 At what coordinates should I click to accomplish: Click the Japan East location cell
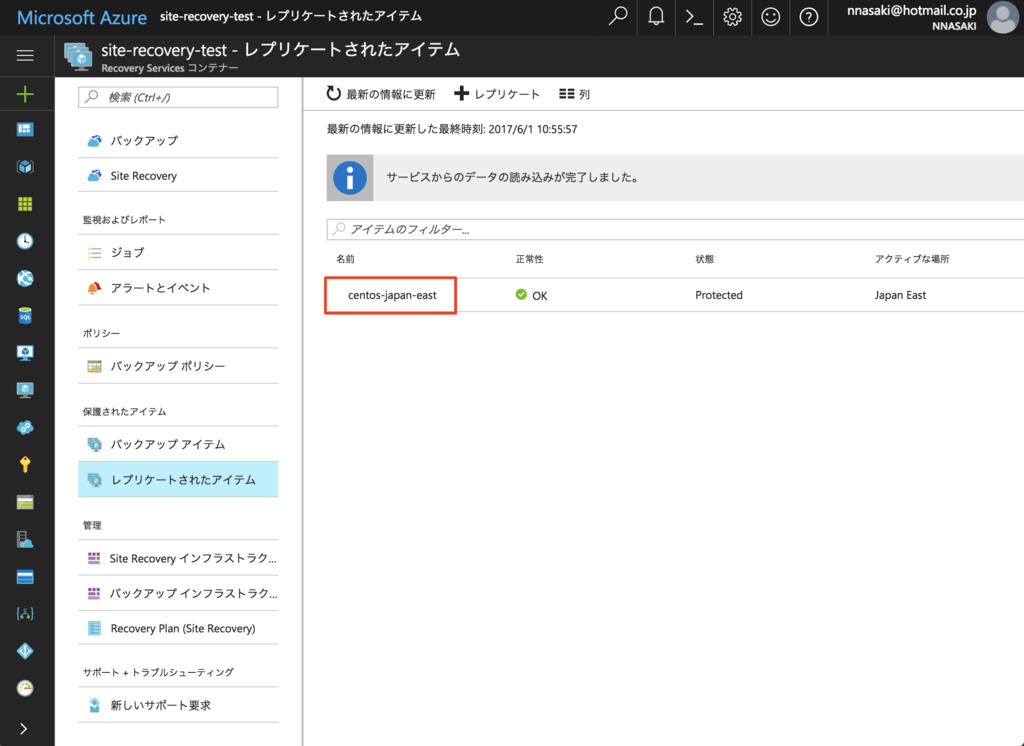click(x=901, y=295)
